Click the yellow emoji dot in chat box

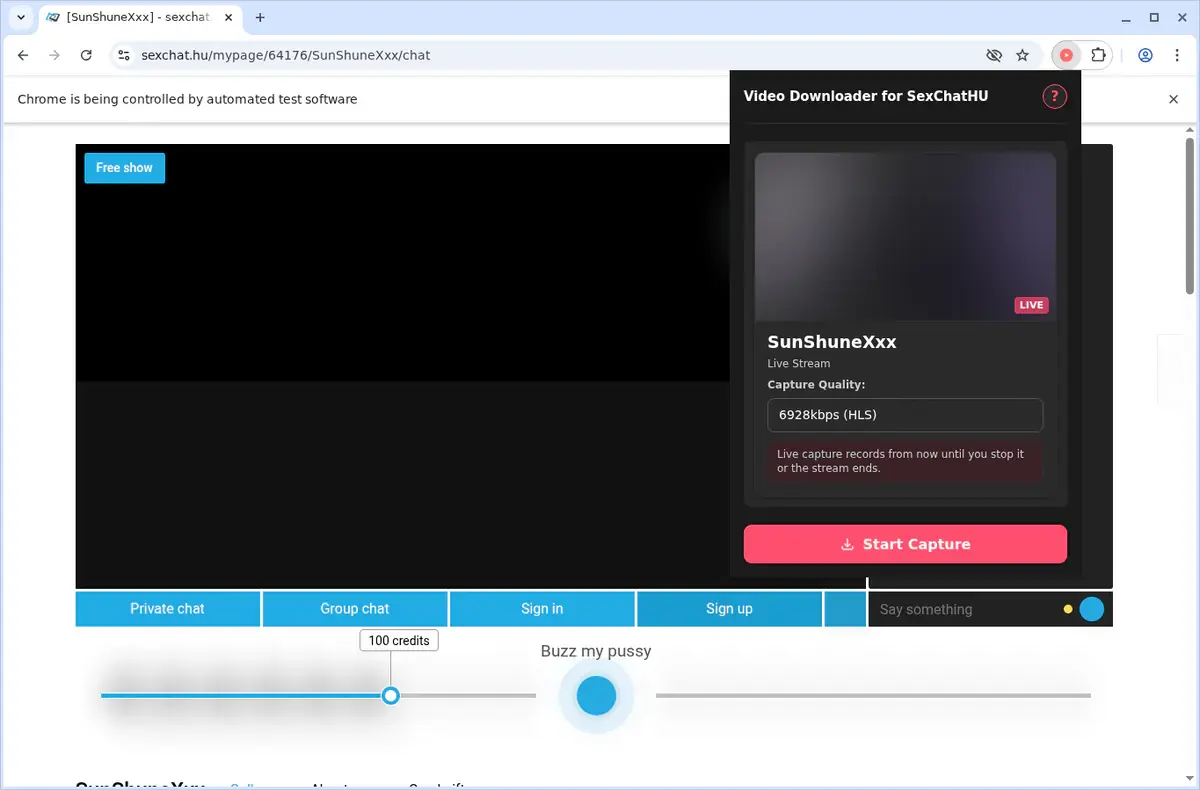(x=1068, y=609)
